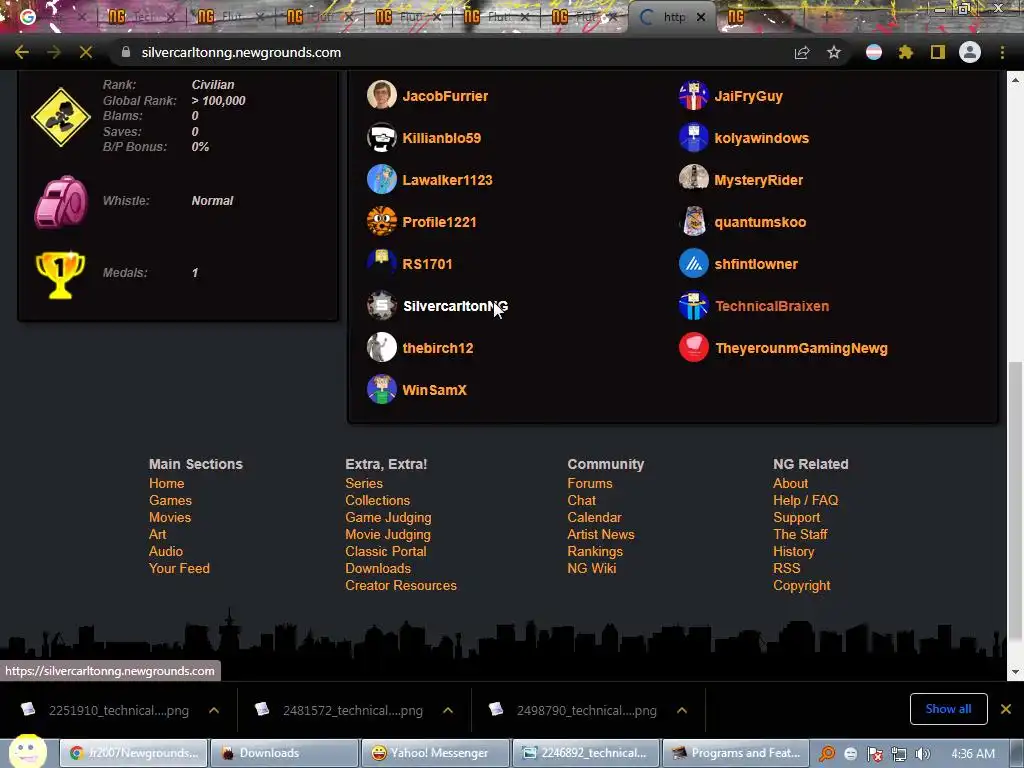The image size is (1024, 768).
Task: Open Yahoo! Messenger from taskbar
Action: point(437,753)
